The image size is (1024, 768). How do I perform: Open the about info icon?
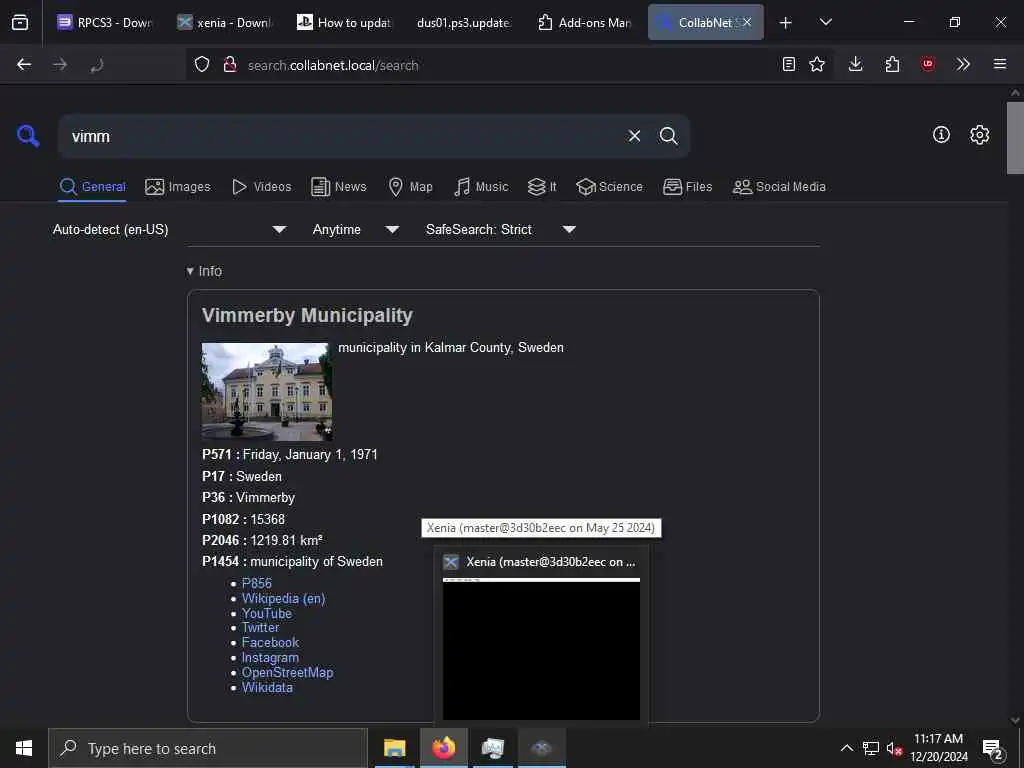pos(941,135)
